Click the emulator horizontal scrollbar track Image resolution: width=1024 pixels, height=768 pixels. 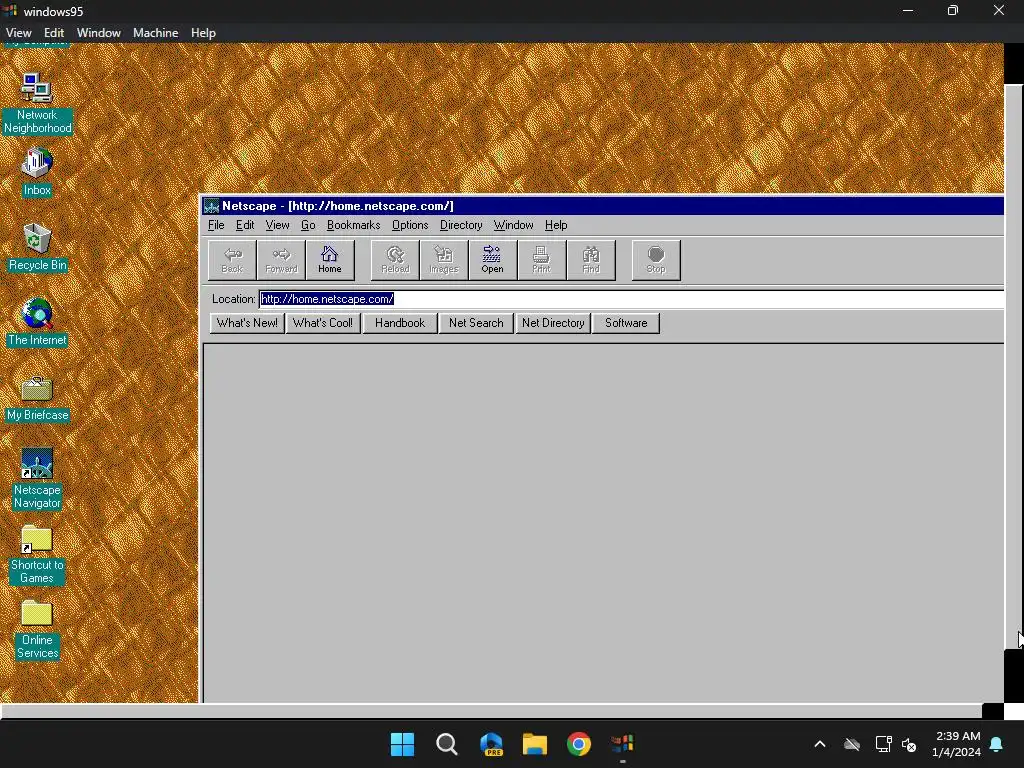(x=490, y=711)
